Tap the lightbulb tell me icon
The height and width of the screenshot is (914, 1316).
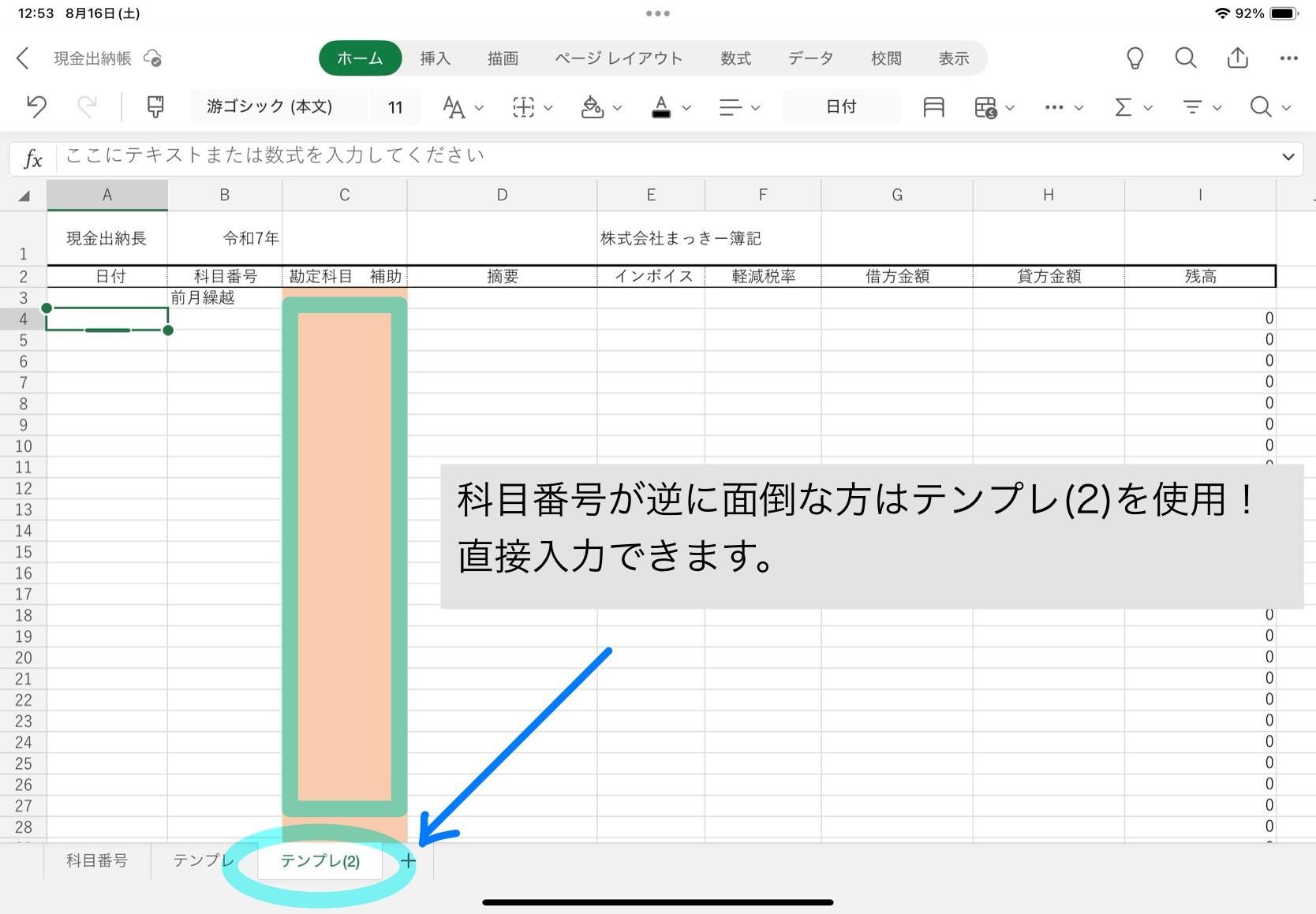[1135, 58]
